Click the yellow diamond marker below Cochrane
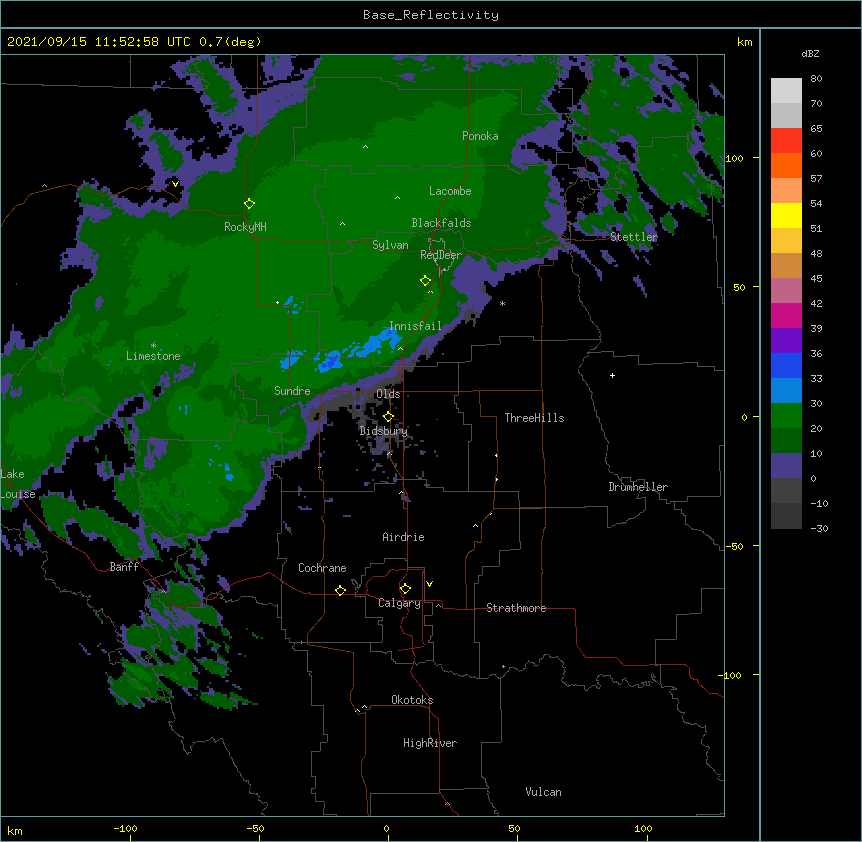The width and height of the screenshot is (862, 842). click(340, 590)
